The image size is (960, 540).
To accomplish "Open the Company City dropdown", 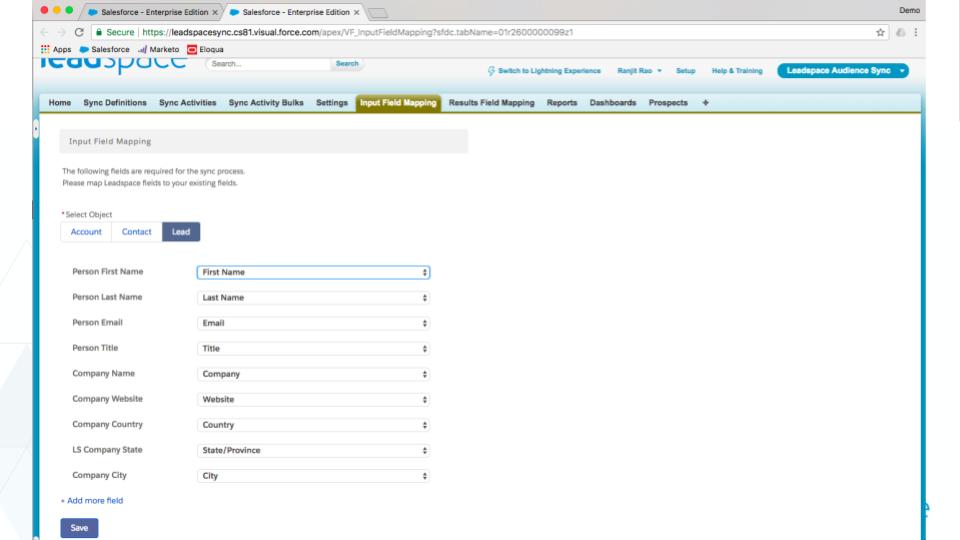I will [x=313, y=476].
